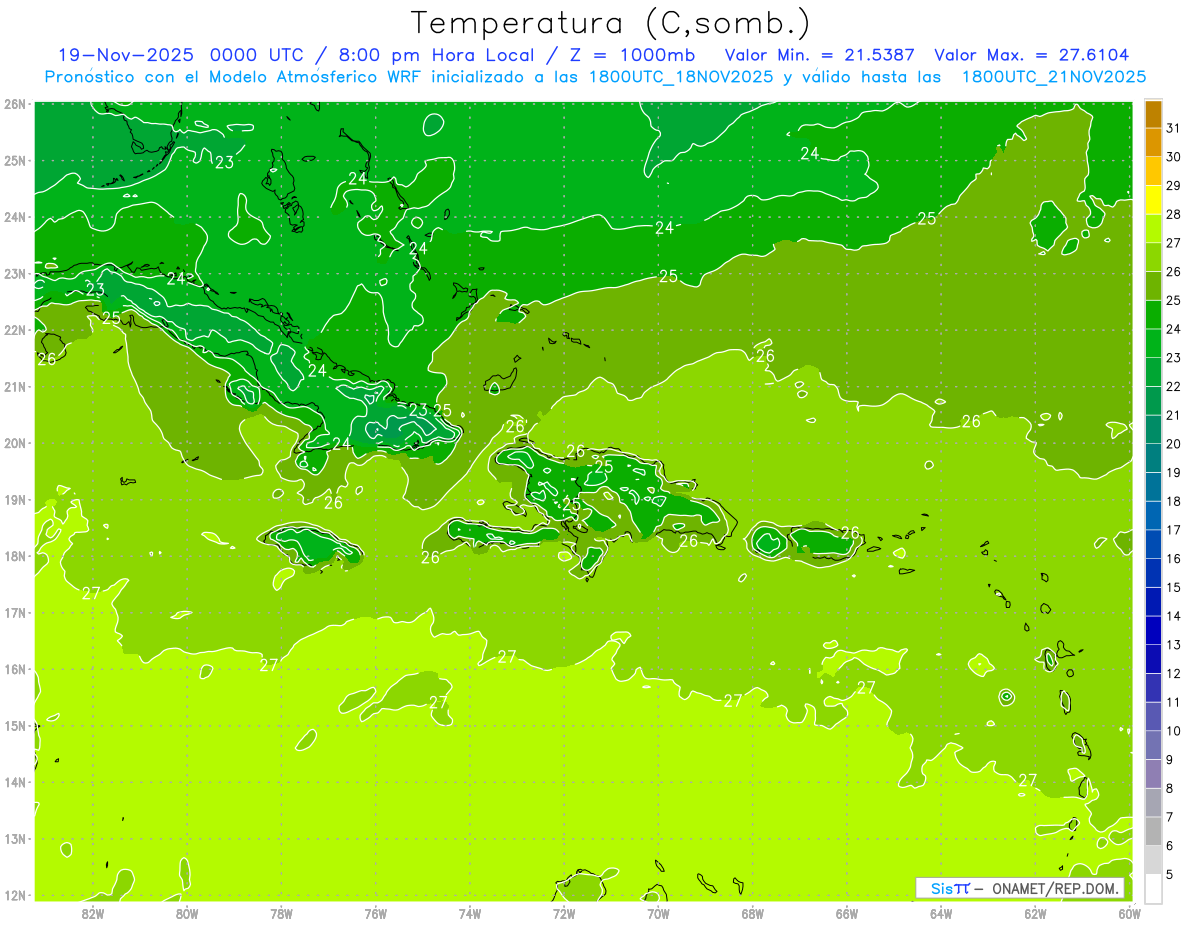The image size is (1200, 927).
Task: Click the 14N latitude axis label
Action: (x=14, y=782)
